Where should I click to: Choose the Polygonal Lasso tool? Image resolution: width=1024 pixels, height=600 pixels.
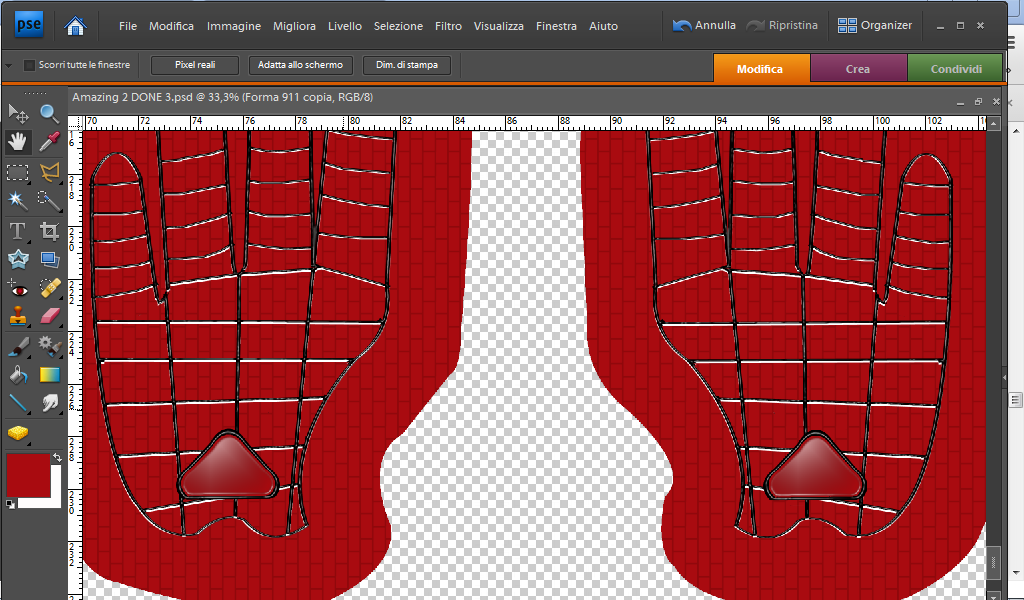(x=50, y=172)
